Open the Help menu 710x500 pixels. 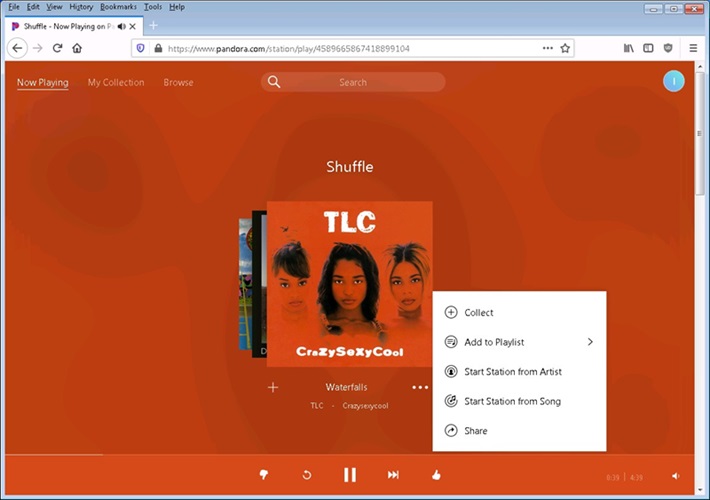tap(177, 7)
